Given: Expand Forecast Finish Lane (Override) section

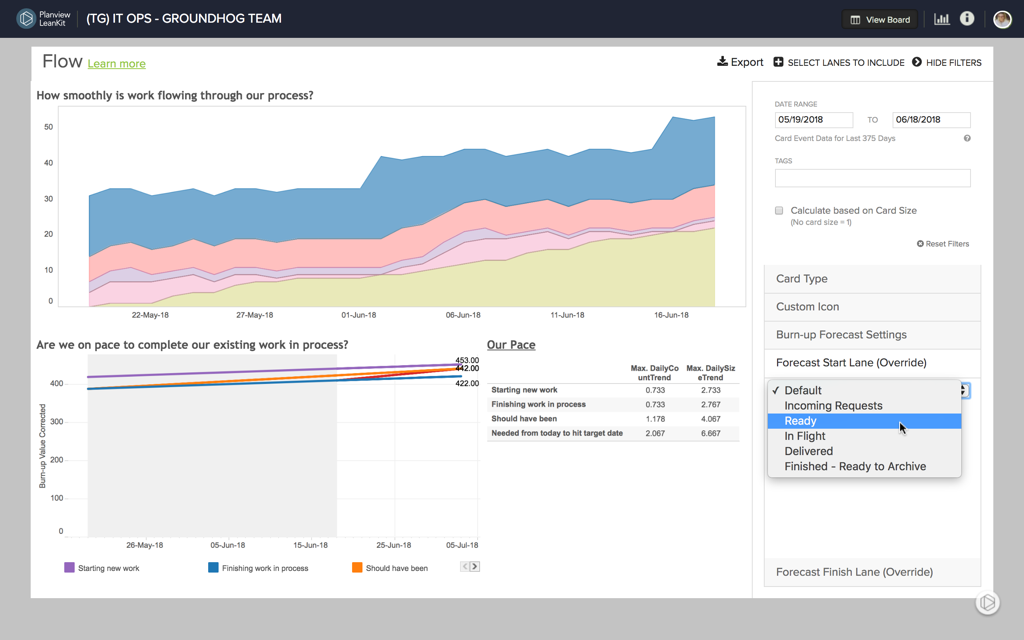Looking at the screenshot, I should click(x=872, y=572).
